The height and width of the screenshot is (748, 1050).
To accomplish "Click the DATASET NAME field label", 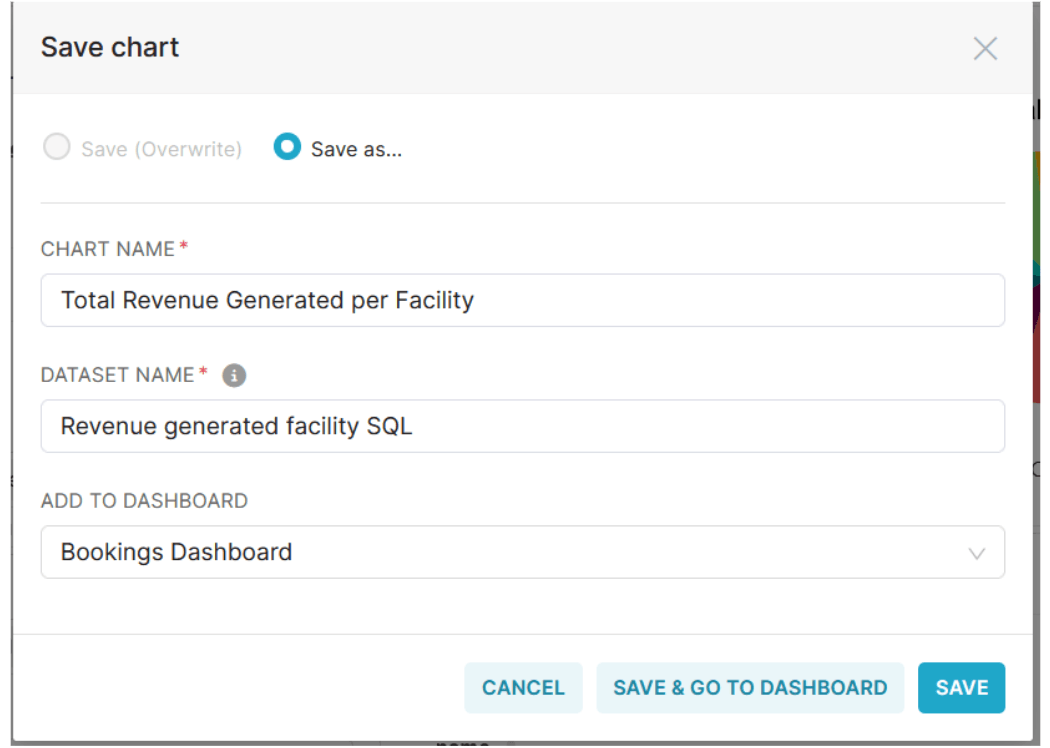I will (117, 375).
